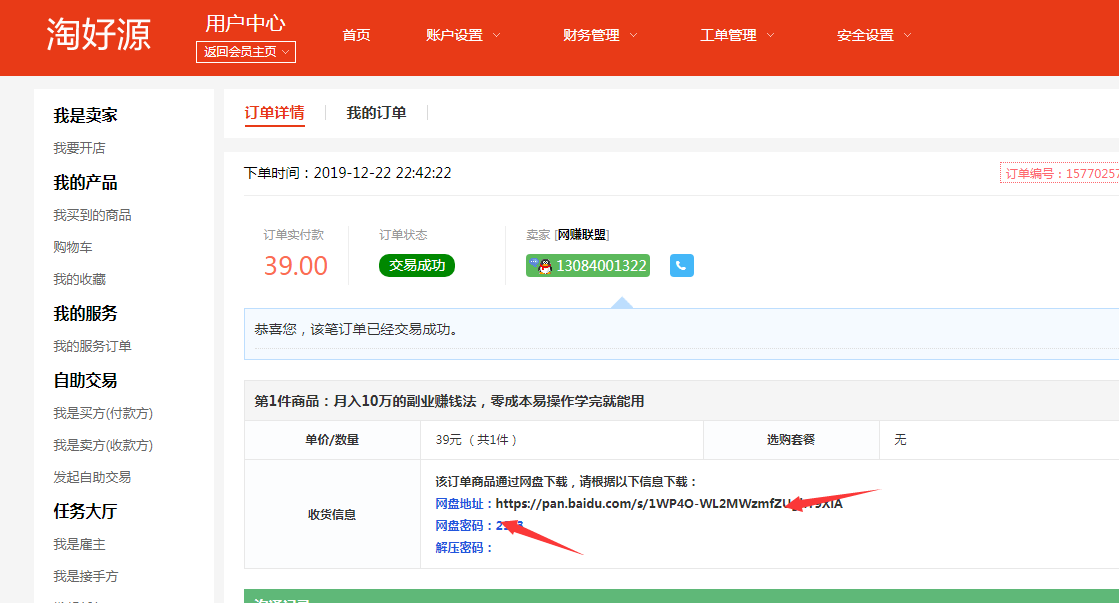This screenshot has height=603, width=1119.
Task: Expand the 财务管理 menu
Action: (600, 35)
